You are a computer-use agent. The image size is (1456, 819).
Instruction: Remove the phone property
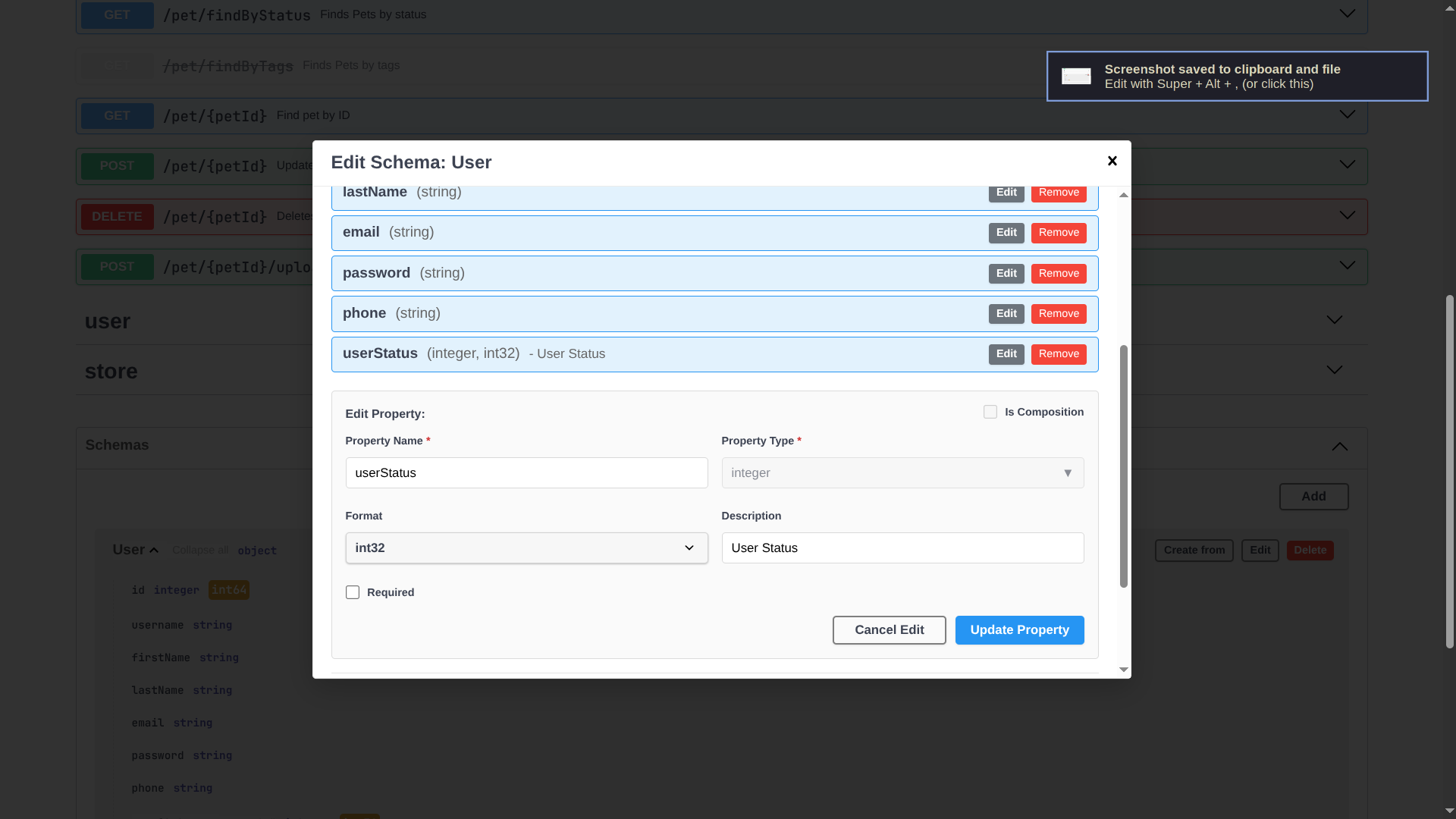coord(1059,314)
